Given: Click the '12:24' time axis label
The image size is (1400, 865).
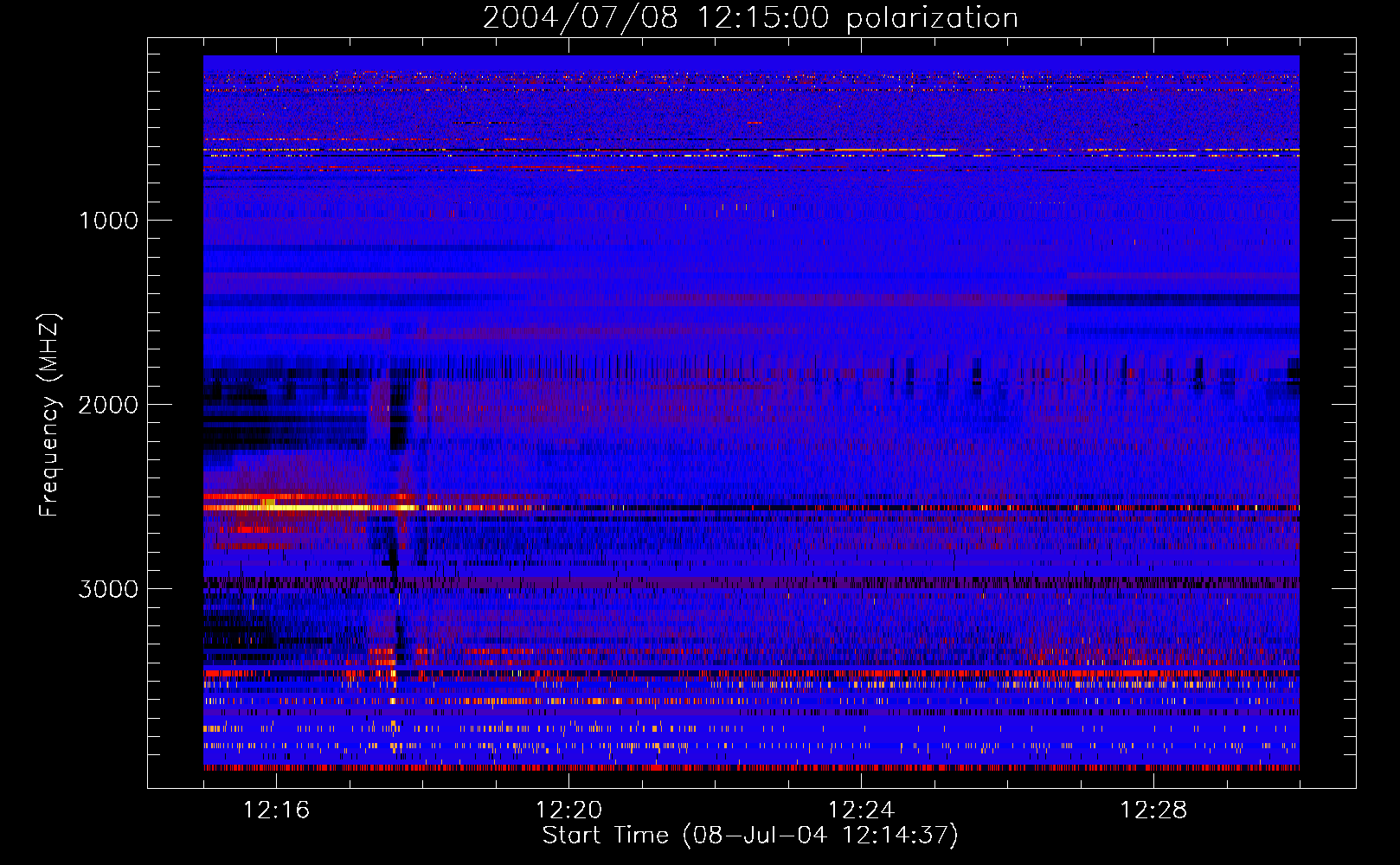Looking at the screenshot, I should click(861, 811).
